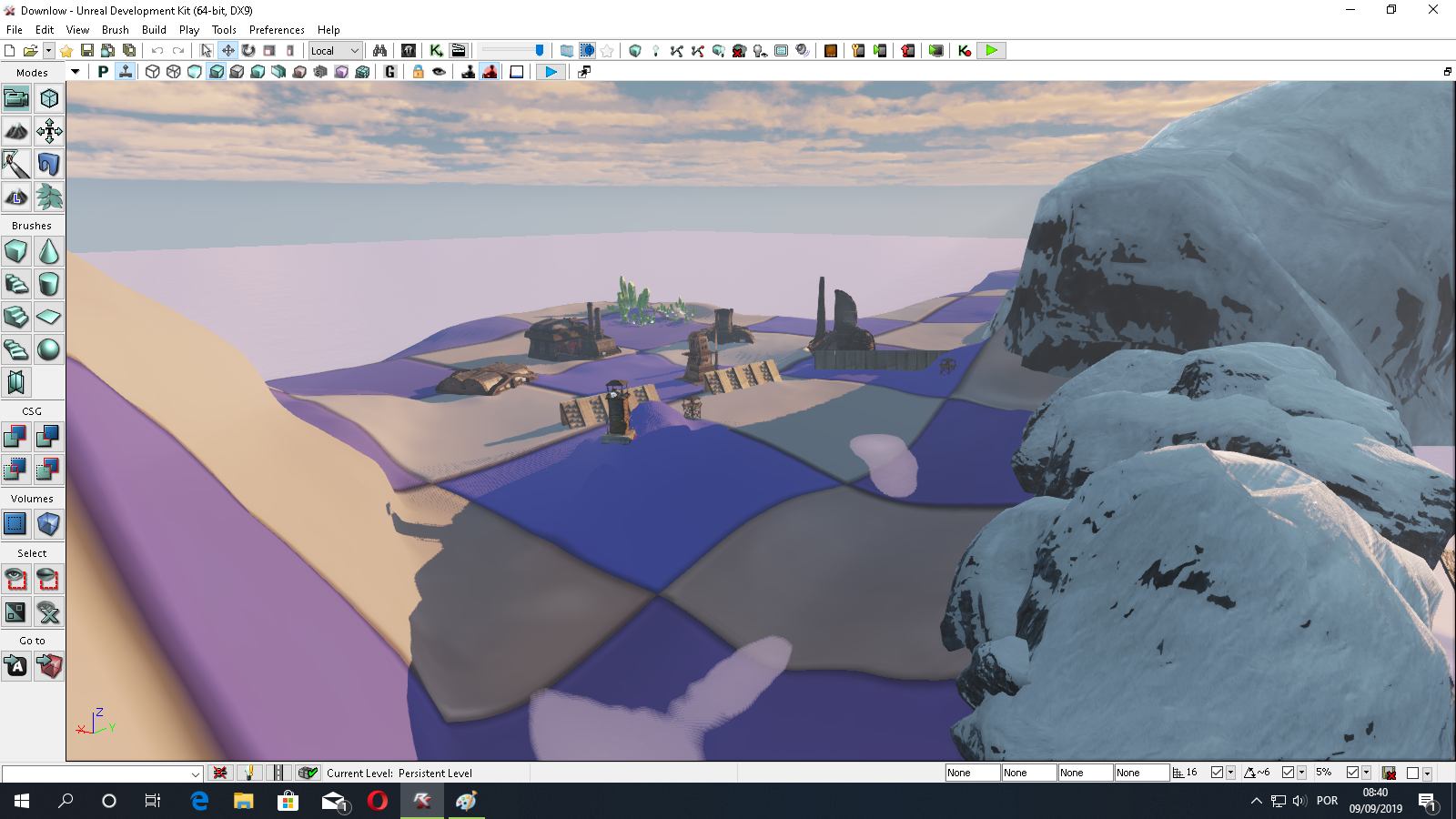Select the Terrain Editing mode icon
This screenshot has width=1456, height=819.
coord(16,131)
